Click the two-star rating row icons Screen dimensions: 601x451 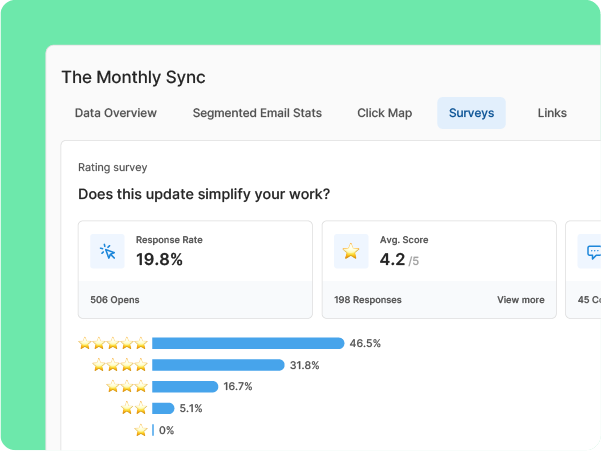pyautogui.click(x=134, y=408)
